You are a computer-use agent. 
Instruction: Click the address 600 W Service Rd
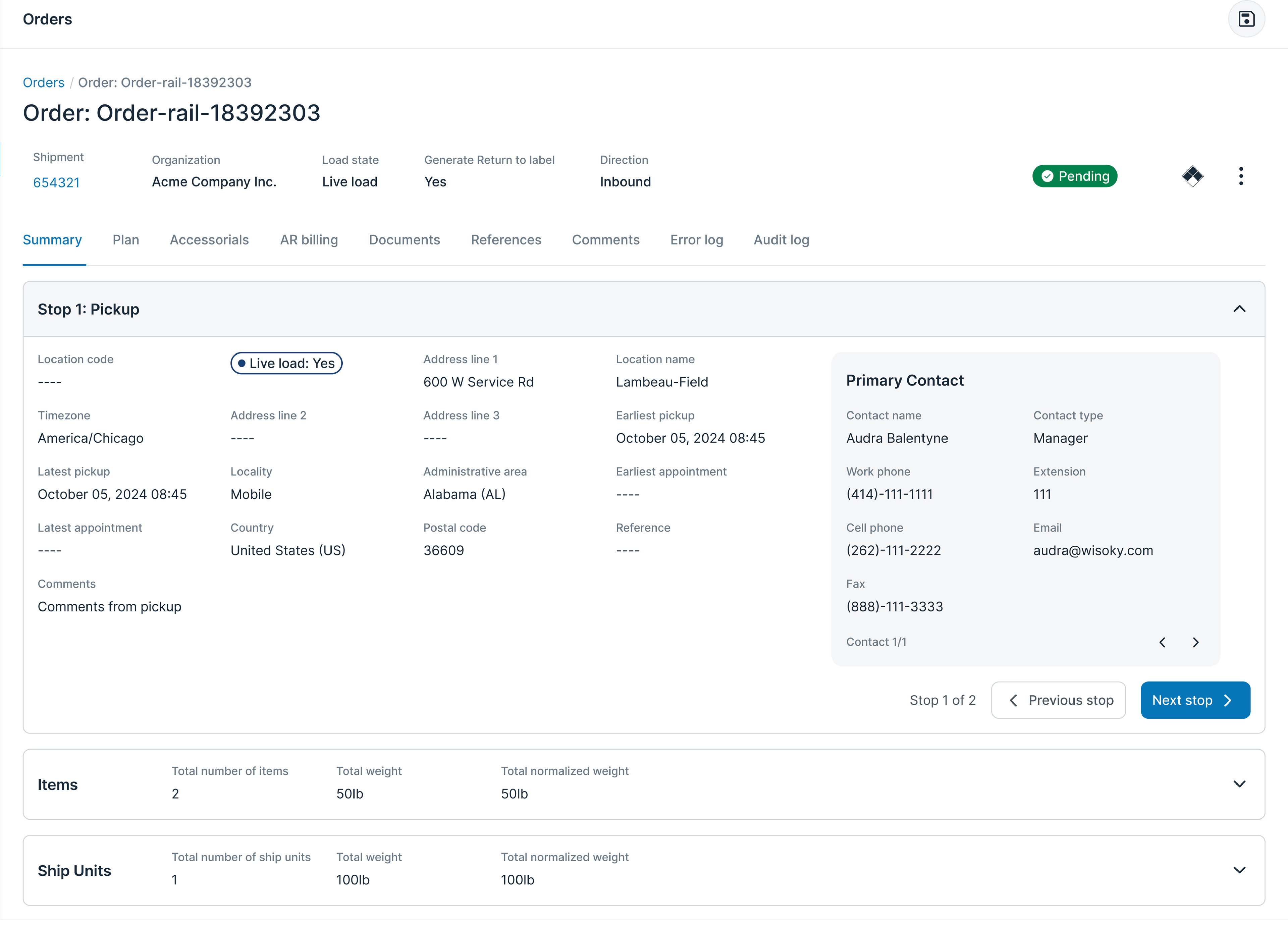(x=478, y=382)
